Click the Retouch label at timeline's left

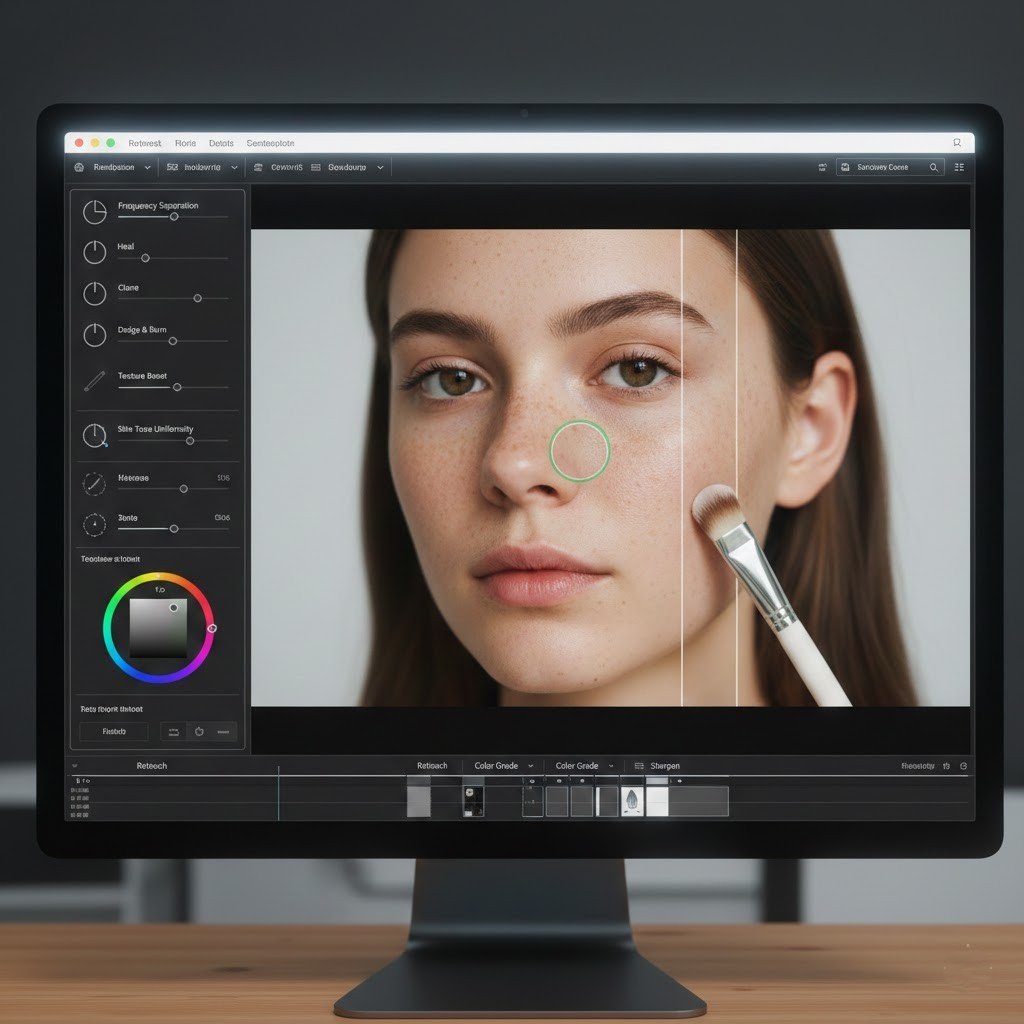[x=151, y=766]
